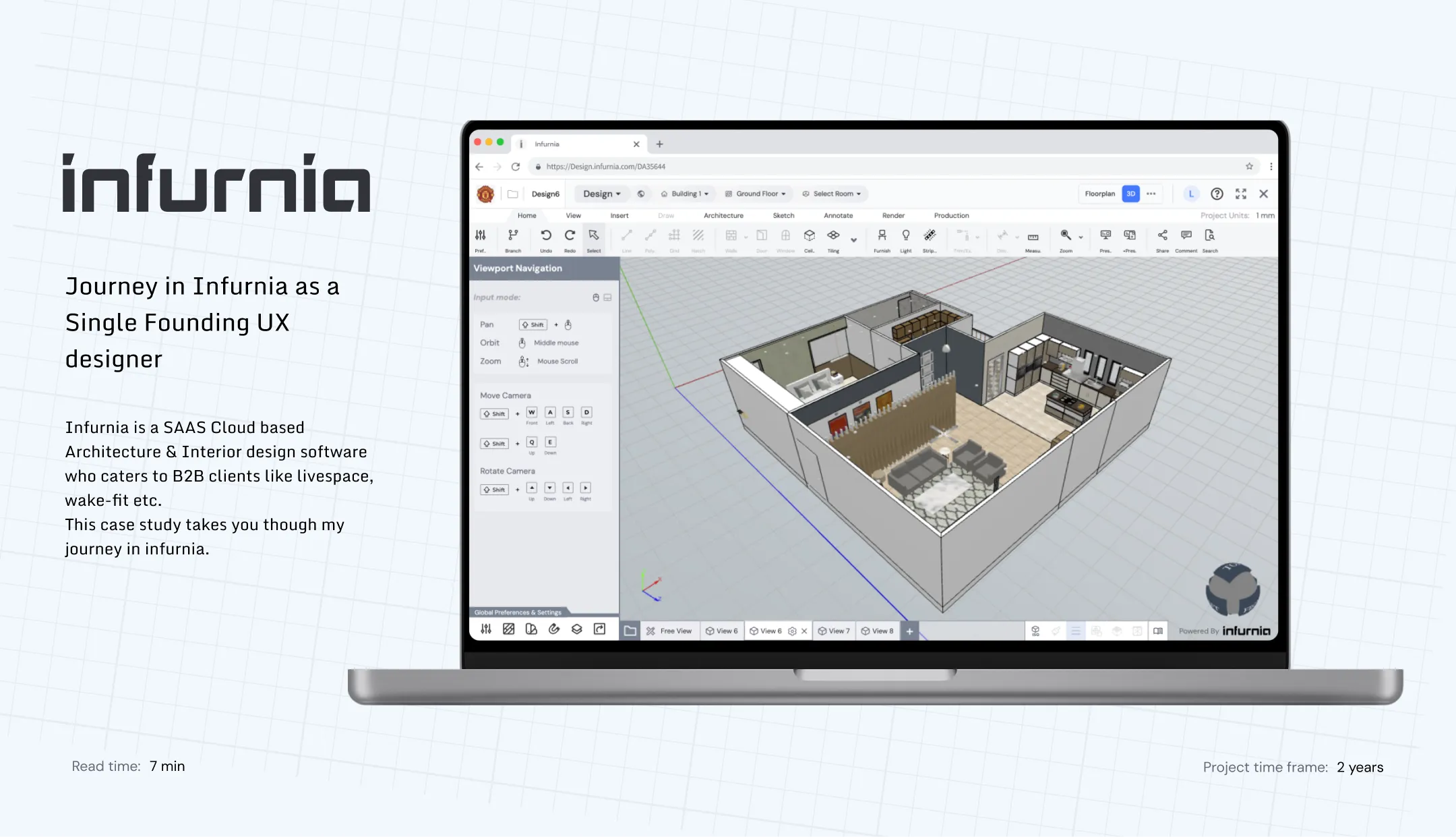Open the Pres. presentation tool
Image resolution: width=1456 pixels, height=837 pixels.
pyautogui.click(x=1105, y=239)
